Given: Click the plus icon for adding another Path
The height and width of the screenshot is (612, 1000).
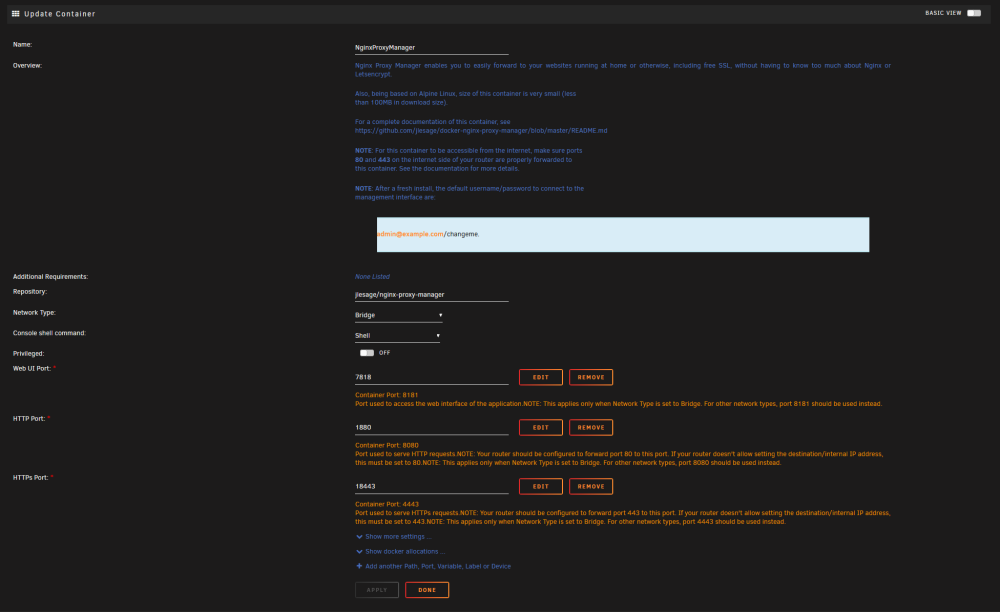Looking at the screenshot, I should tap(359, 566).
